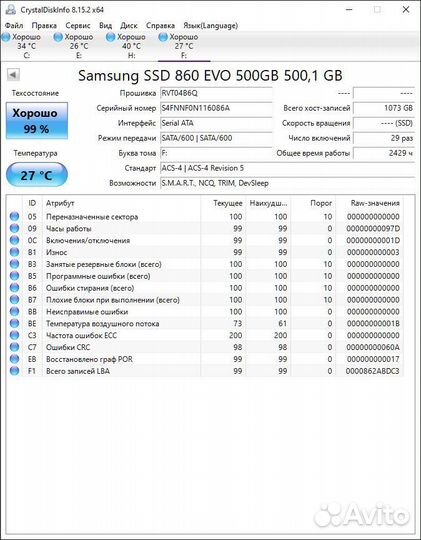Screen dimensions: 421x540
Task: Click the Число включений value 29 раз
Action: point(384,138)
